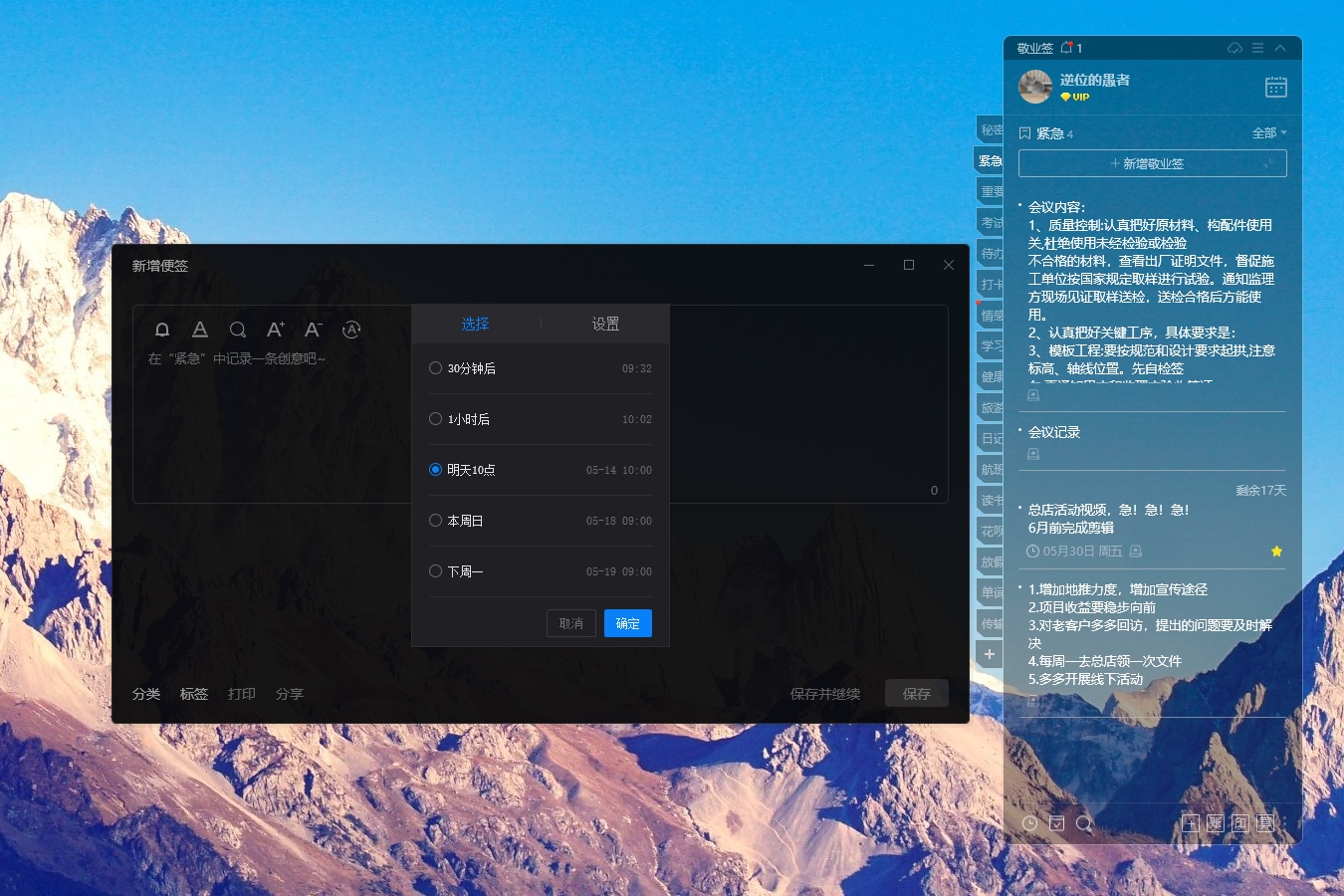Open the hamburger menu in 敬业签 title bar
Viewport: 1344px width, 896px height.
[x=1257, y=48]
